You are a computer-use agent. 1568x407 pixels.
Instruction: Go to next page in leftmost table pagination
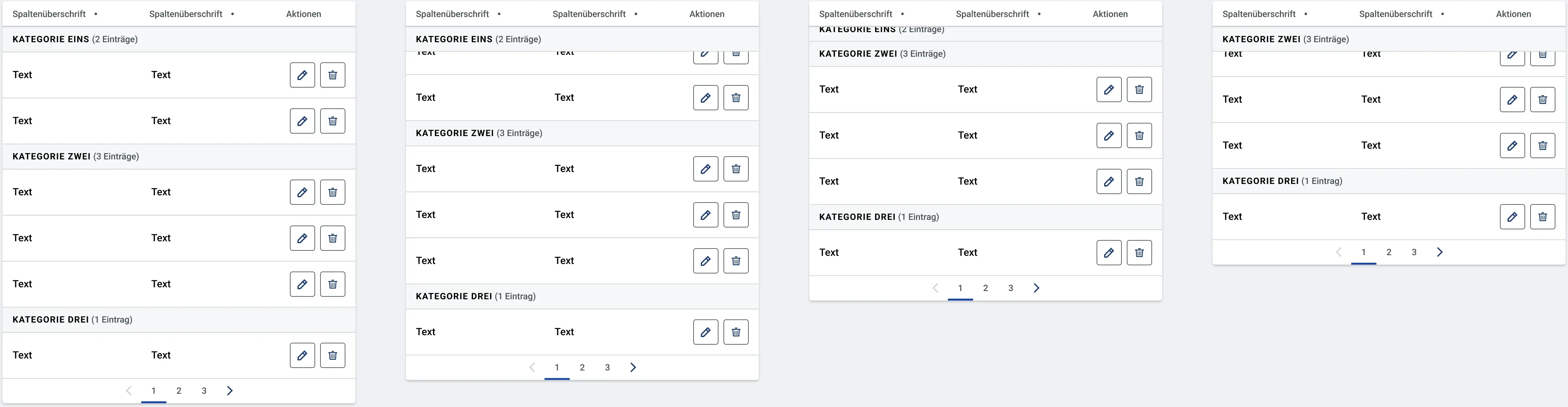229,391
